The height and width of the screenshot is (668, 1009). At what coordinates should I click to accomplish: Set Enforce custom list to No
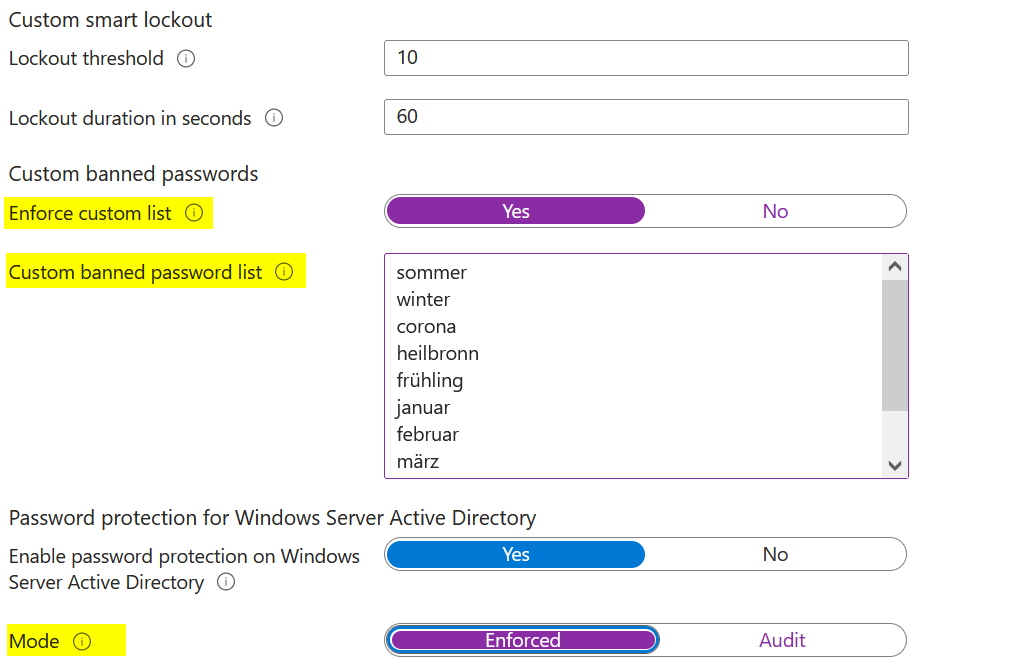click(776, 211)
